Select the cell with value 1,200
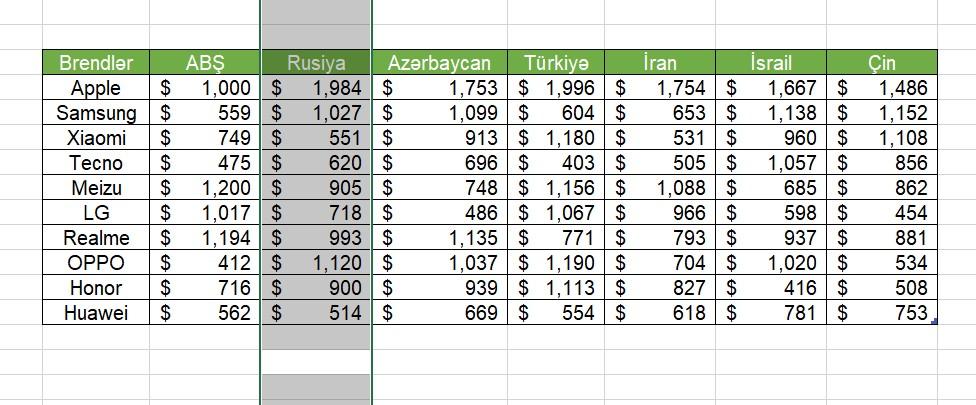This screenshot has width=976, height=405. tap(205, 187)
